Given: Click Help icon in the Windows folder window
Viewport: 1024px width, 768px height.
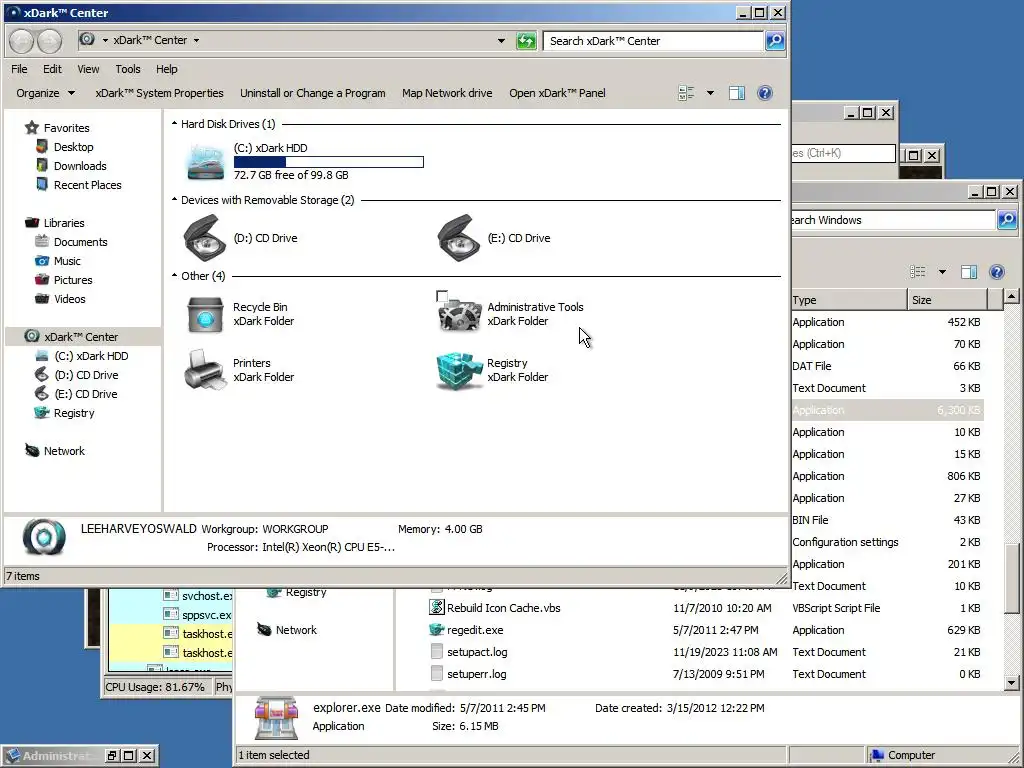Looking at the screenshot, I should pyautogui.click(x=997, y=272).
